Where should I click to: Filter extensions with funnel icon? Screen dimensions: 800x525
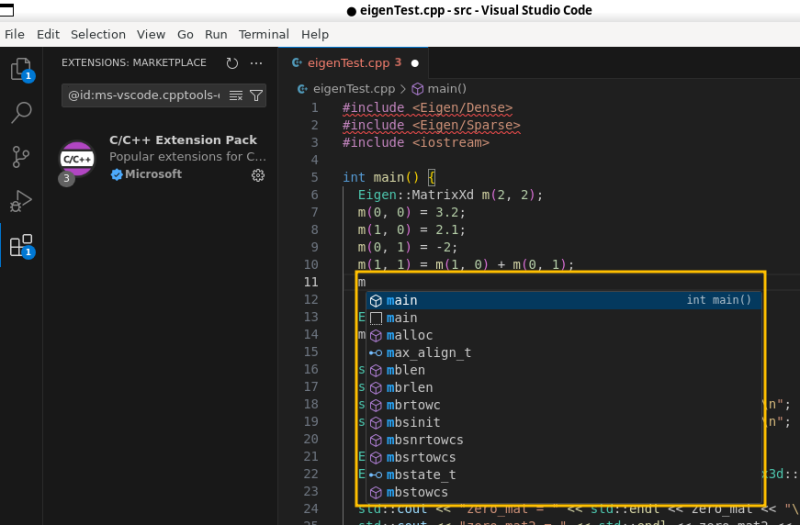click(x=256, y=95)
